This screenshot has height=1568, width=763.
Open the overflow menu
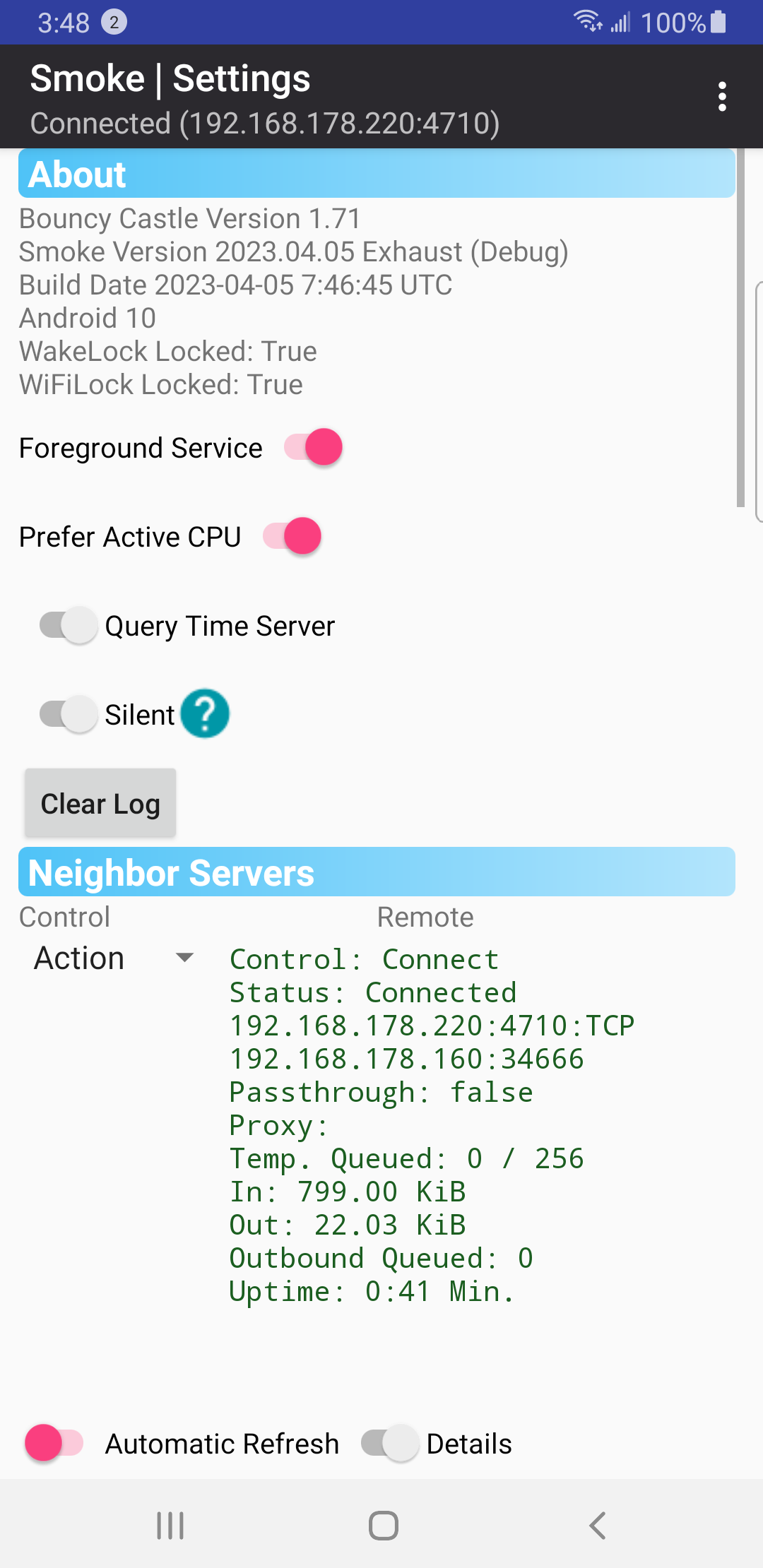pyautogui.click(x=722, y=96)
